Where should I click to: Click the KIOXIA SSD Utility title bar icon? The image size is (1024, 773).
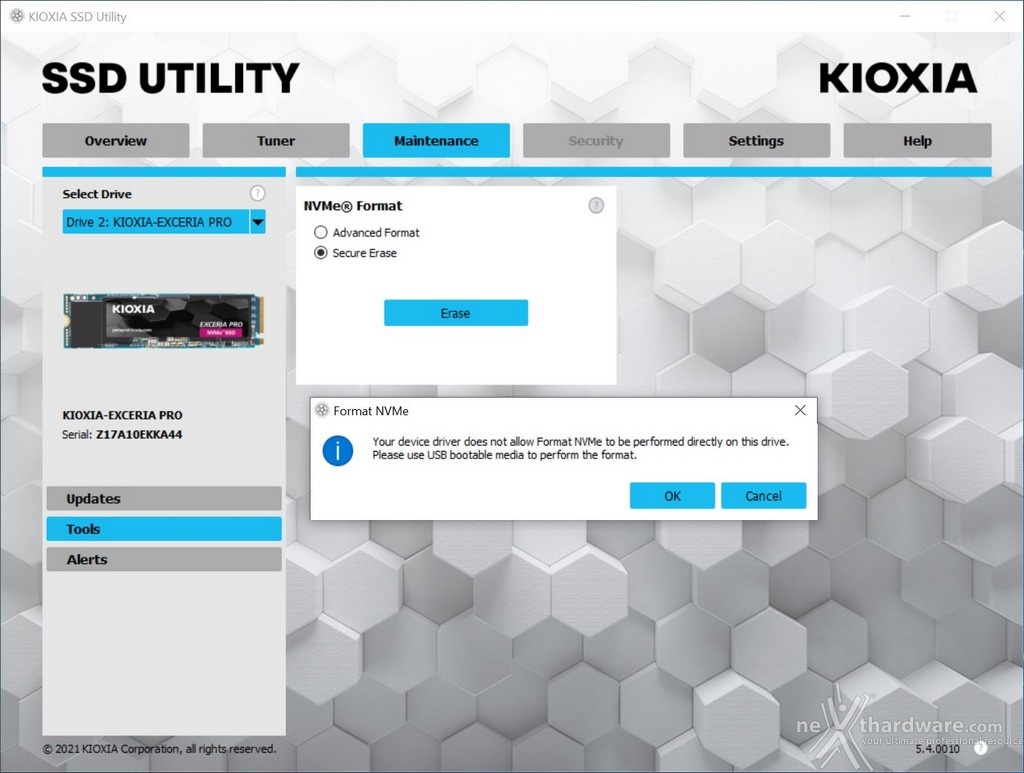(17, 16)
